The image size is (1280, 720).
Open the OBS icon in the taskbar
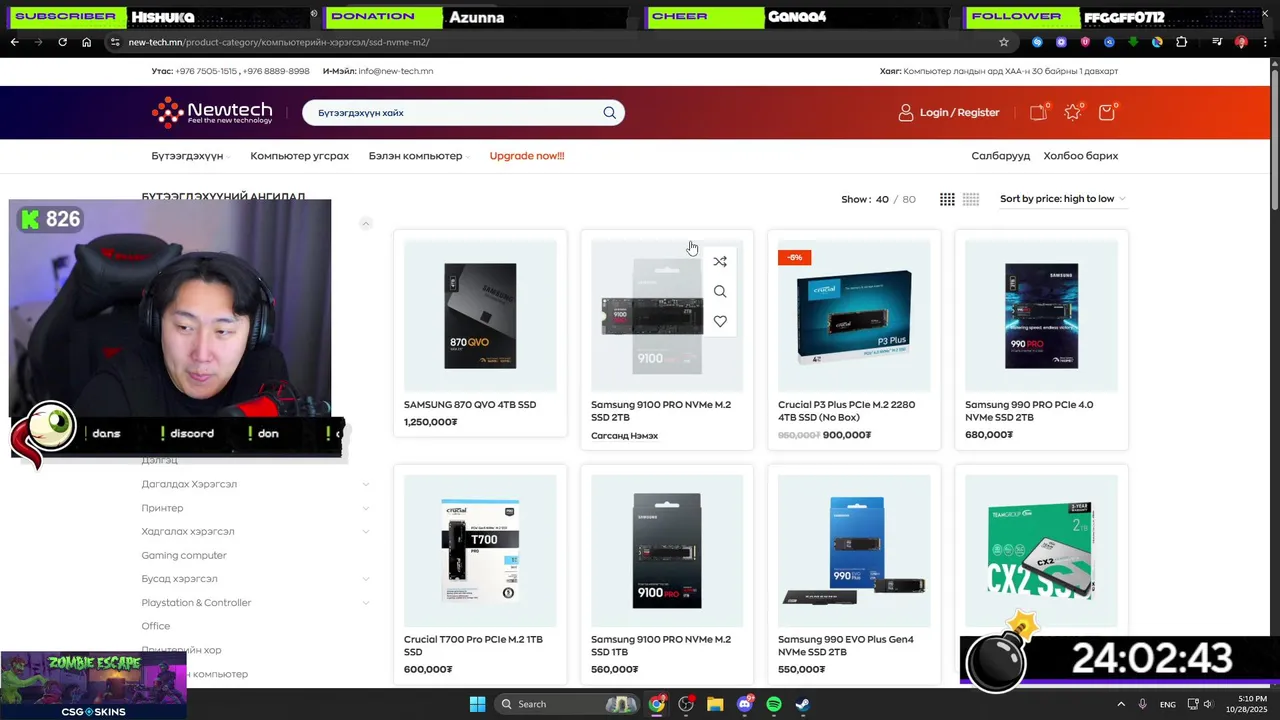[x=686, y=704]
